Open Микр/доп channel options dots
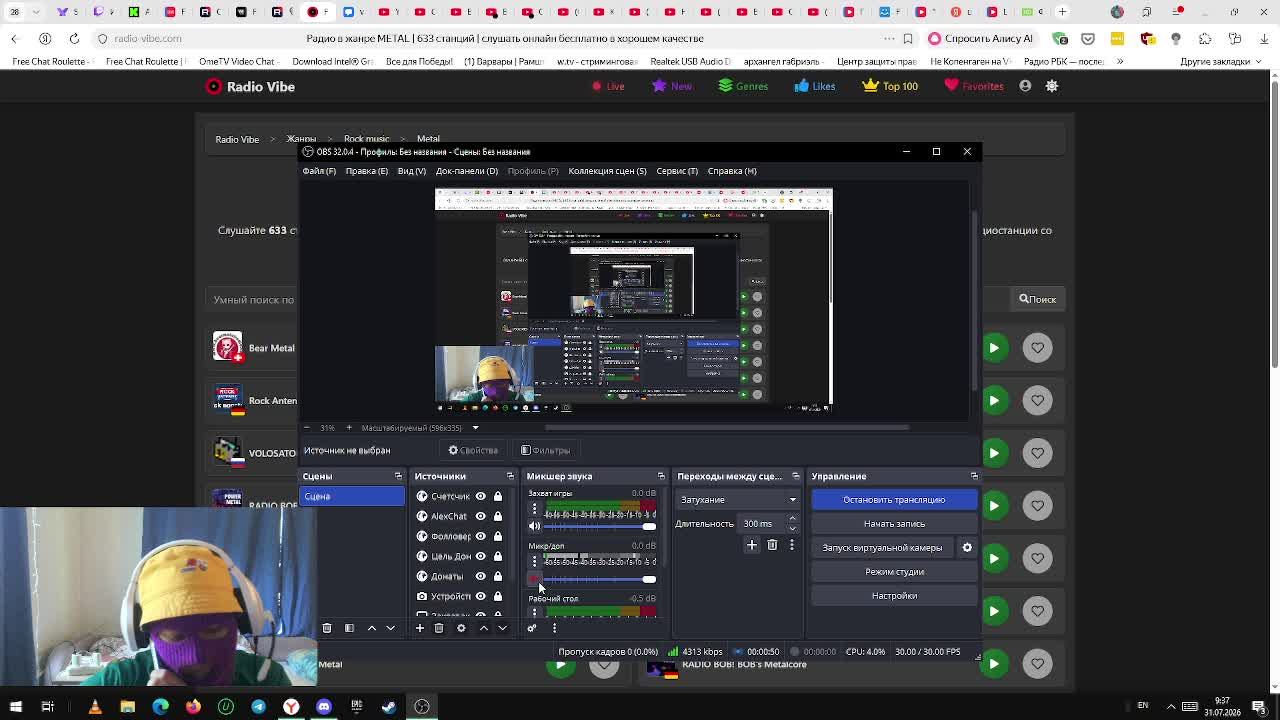 pyautogui.click(x=534, y=562)
